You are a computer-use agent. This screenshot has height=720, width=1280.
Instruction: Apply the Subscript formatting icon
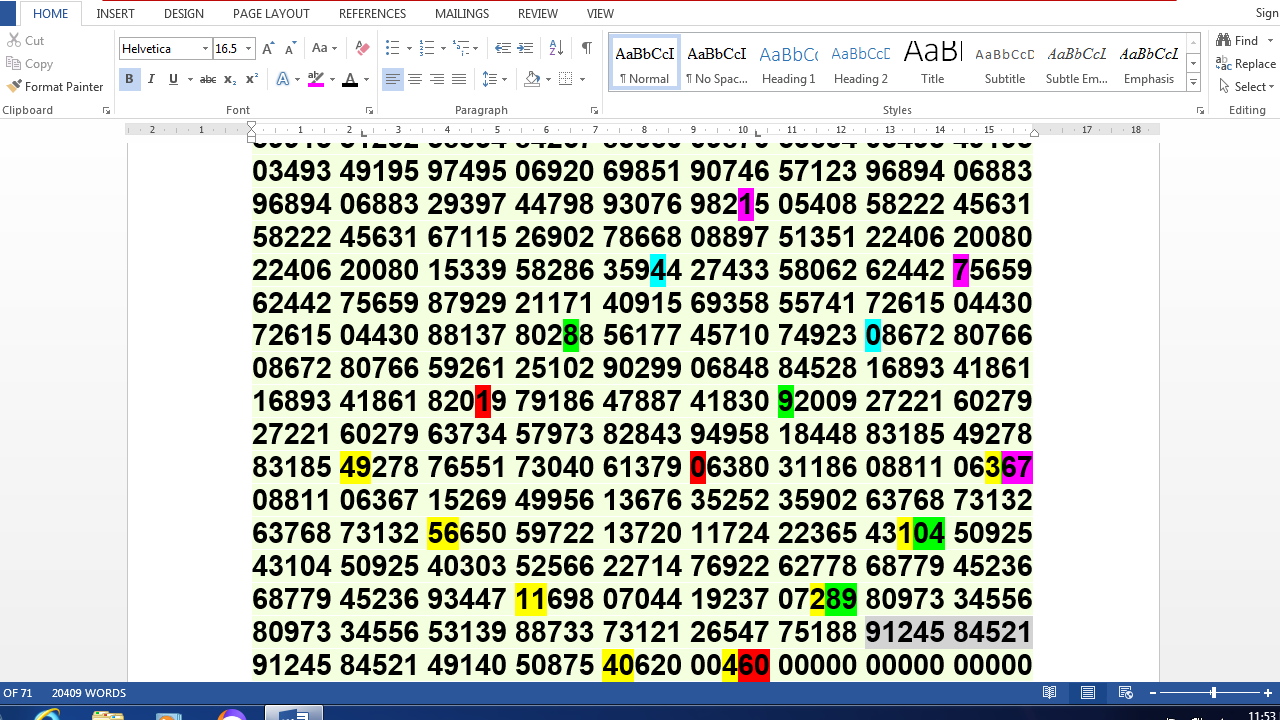point(230,79)
